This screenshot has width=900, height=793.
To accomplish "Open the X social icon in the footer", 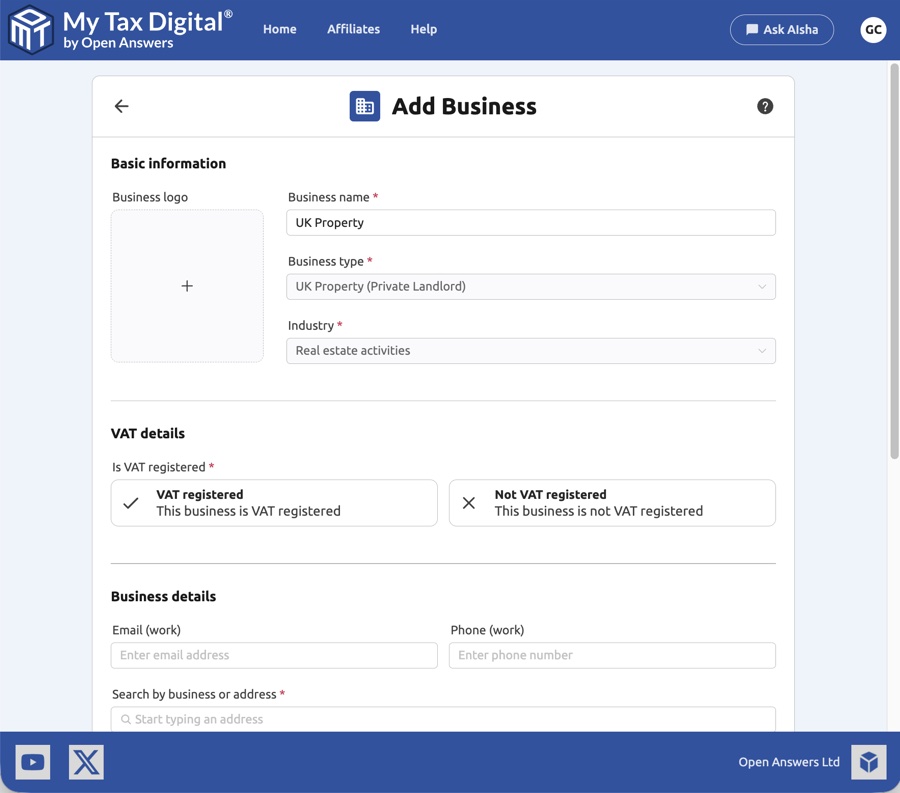I will pyautogui.click(x=86, y=762).
